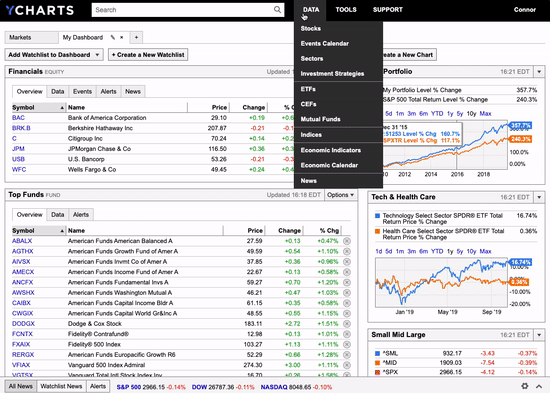Remove AMECX row from Top Funds
The width and height of the screenshot is (550, 393).
coord(347,272)
